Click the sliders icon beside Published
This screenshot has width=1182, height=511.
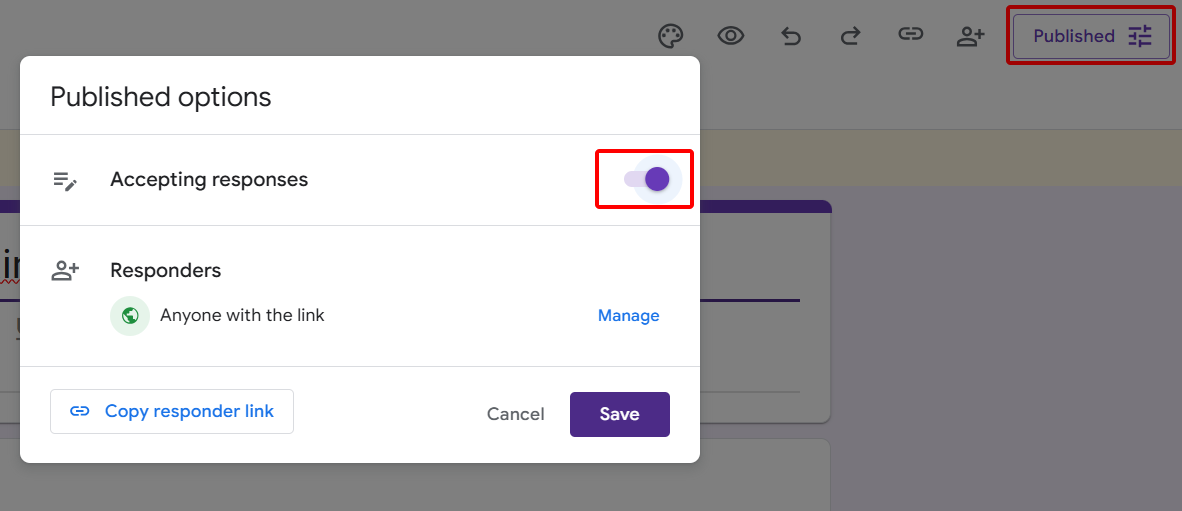[1140, 36]
